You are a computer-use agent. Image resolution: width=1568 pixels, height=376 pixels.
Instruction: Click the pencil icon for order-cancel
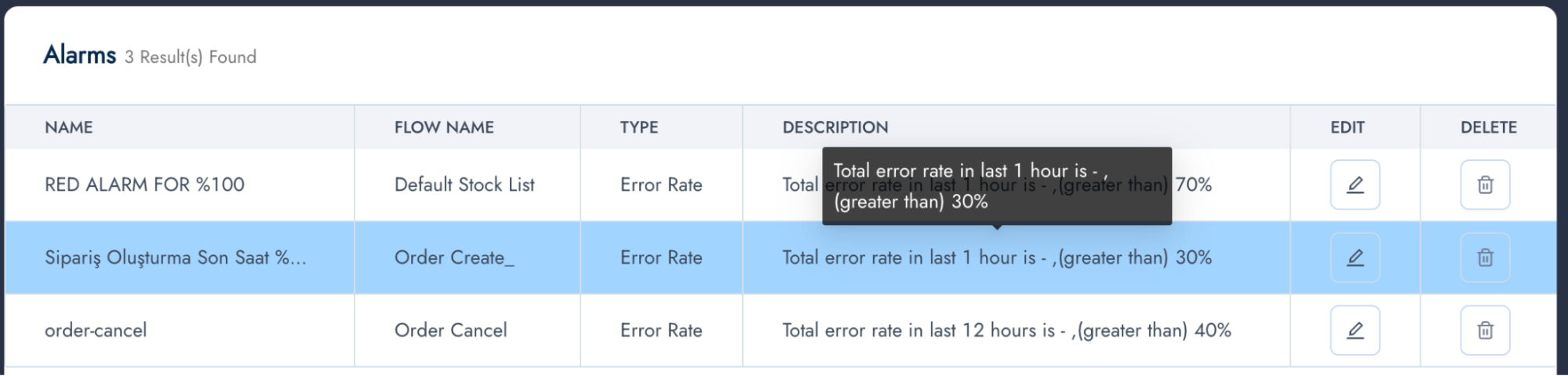pyautogui.click(x=1355, y=330)
